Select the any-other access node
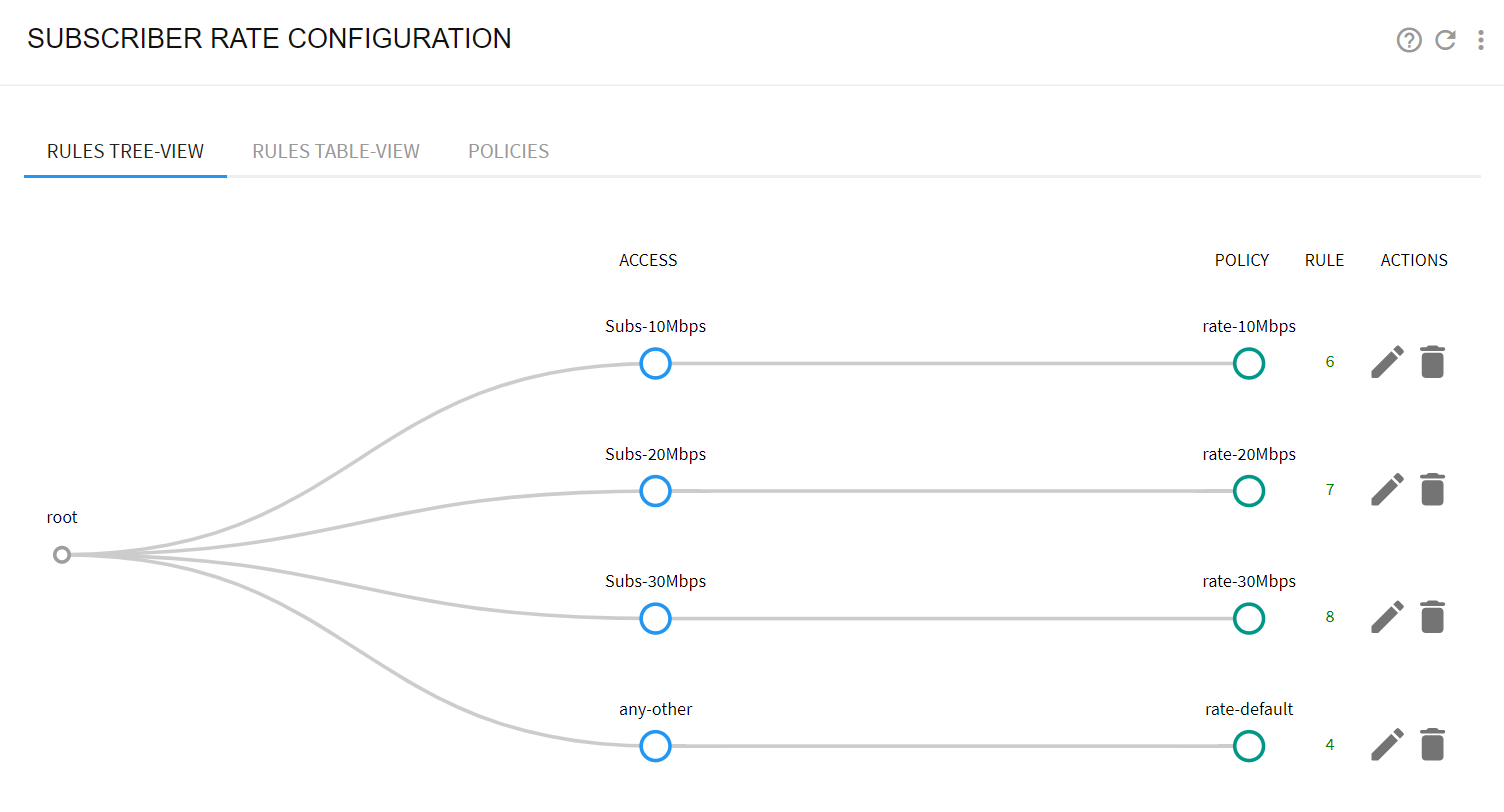 (655, 746)
